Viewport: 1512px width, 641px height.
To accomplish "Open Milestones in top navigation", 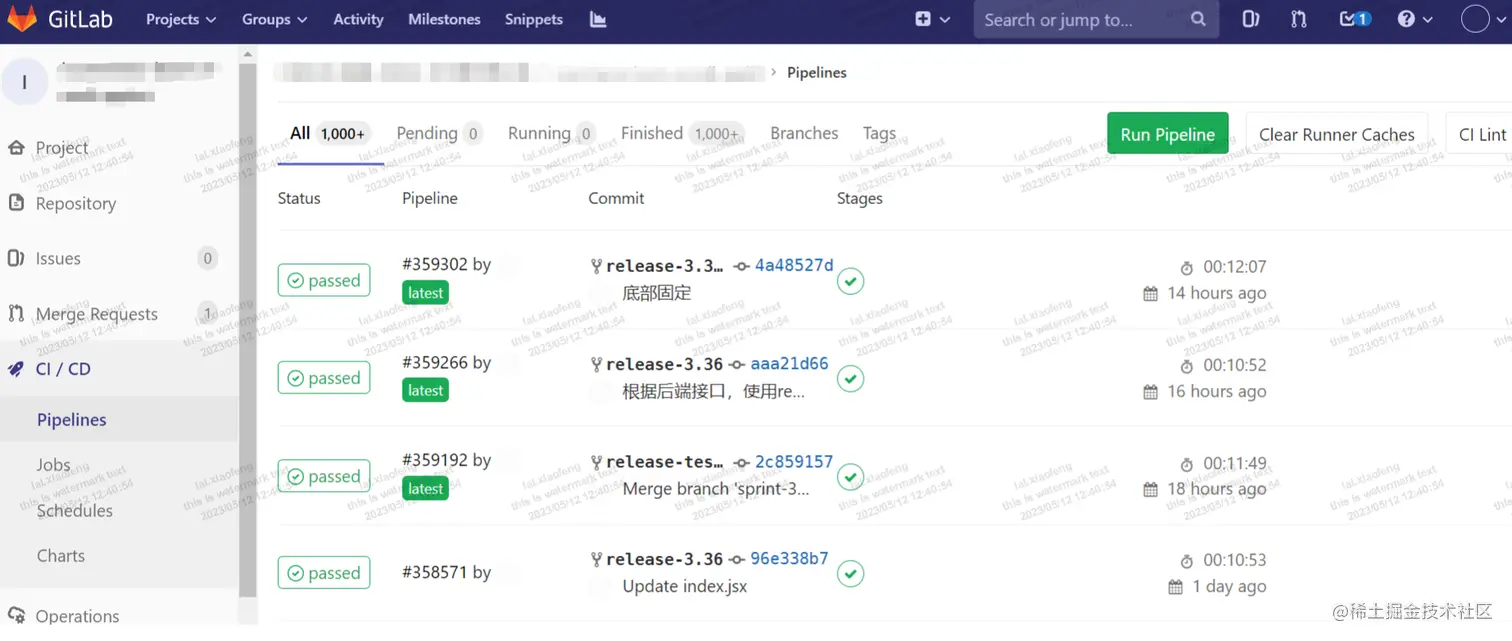I will tap(444, 19).
